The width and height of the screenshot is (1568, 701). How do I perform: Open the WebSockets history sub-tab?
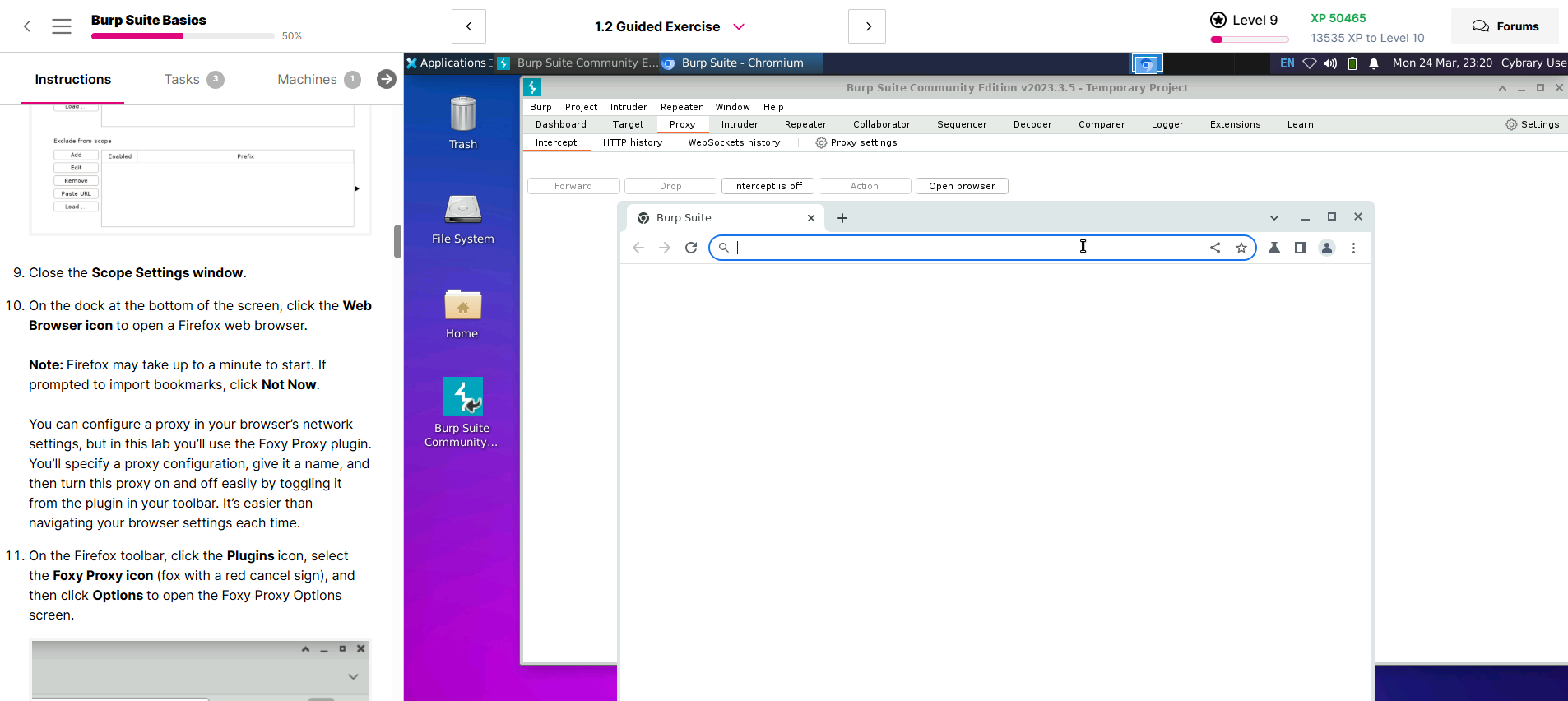734,142
